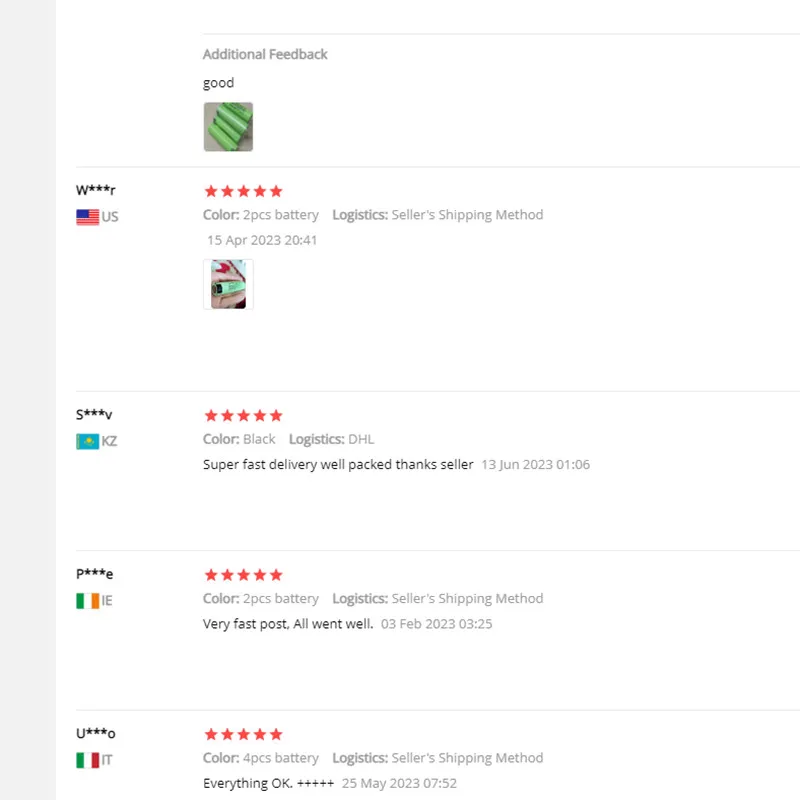The height and width of the screenshot is (800, 800).
Task: Click P***e's five-star rating
Action: pos(243,575)
